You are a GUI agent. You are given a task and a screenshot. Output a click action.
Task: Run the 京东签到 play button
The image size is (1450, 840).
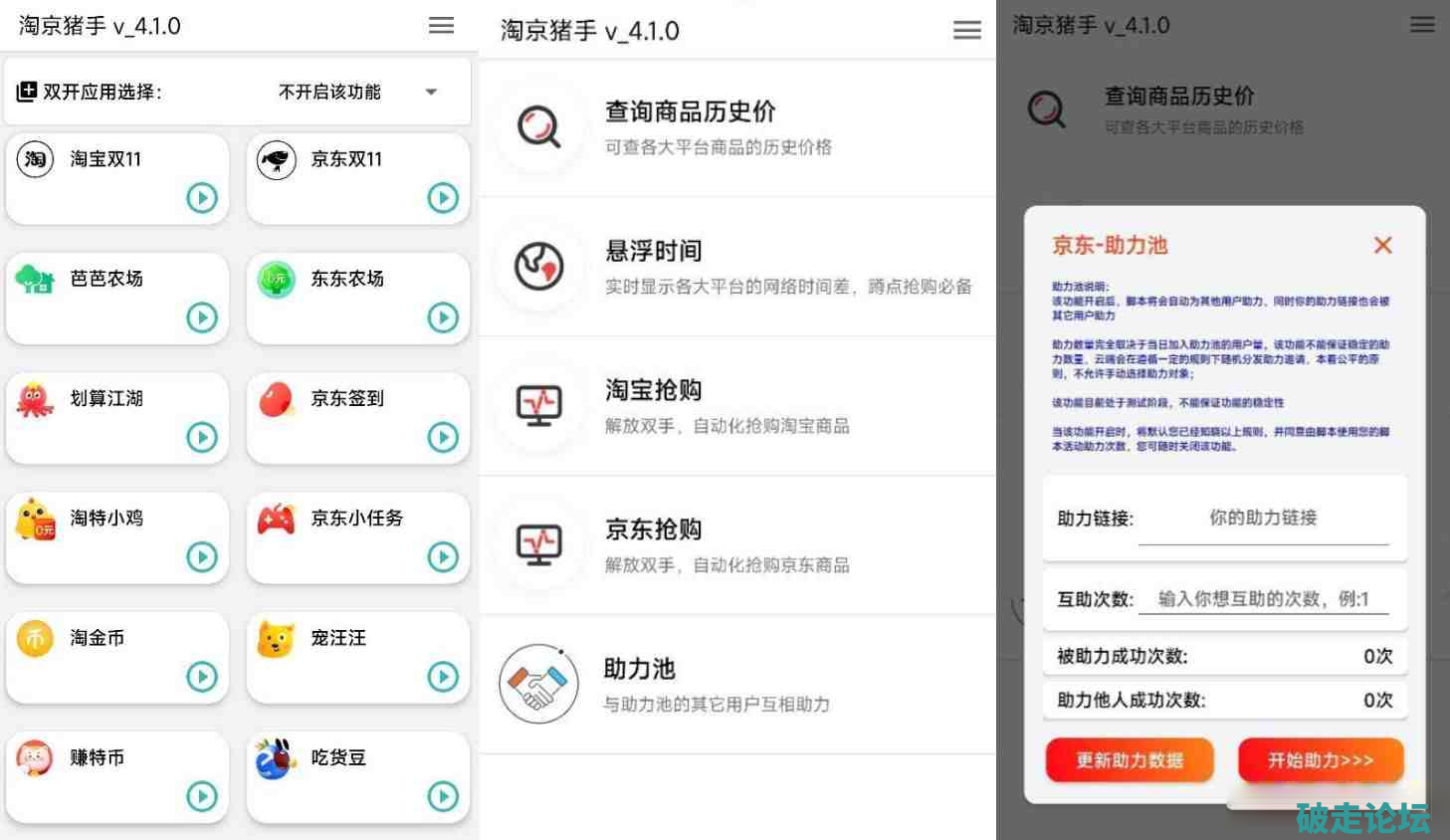[443, 437]
